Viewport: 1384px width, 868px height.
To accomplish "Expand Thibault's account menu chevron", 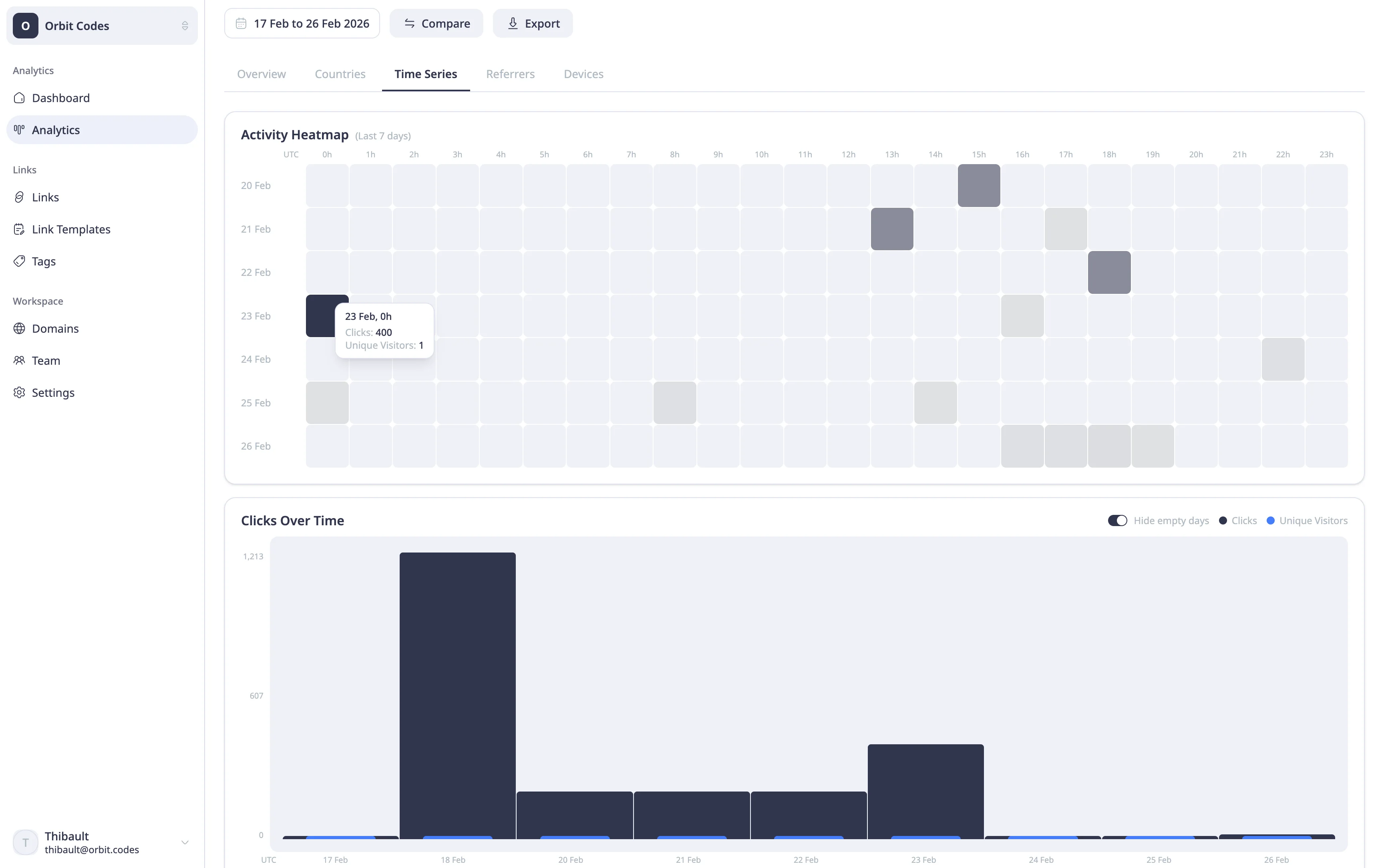I will [185, 843].
